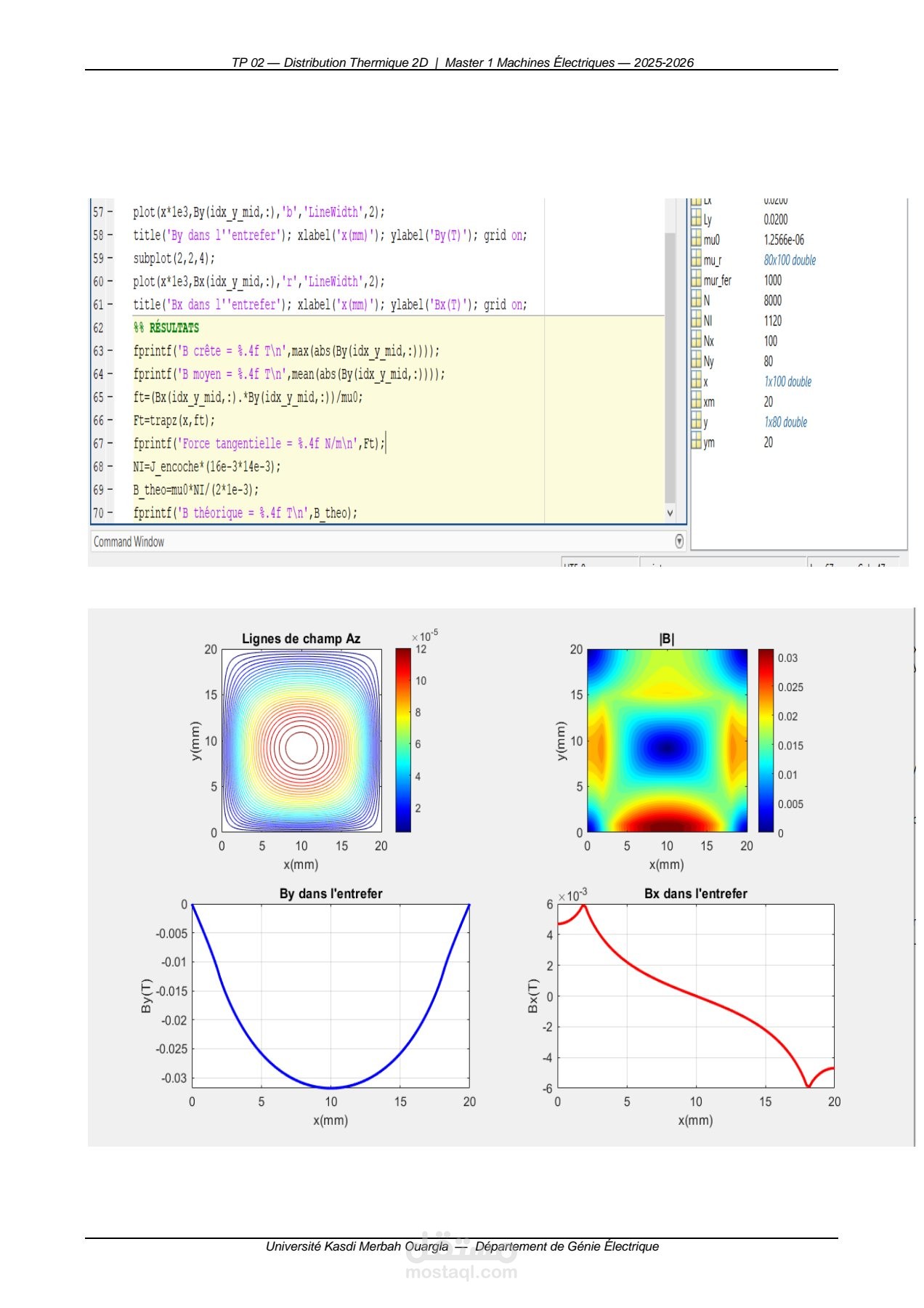924x1308 pixels.
Task: Click the code line 'Ft=trapz(x,ft);'
Action: click(x=174, y=420)
